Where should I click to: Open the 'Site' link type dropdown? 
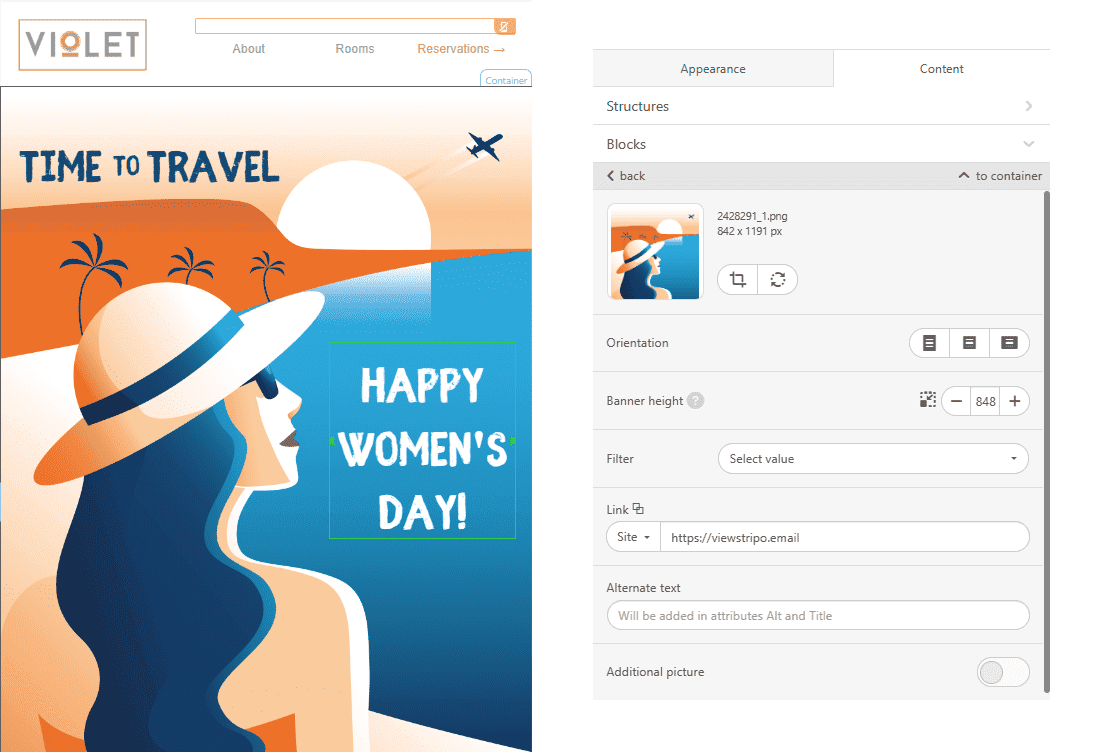pyautogui.click(x=632, y=536)
